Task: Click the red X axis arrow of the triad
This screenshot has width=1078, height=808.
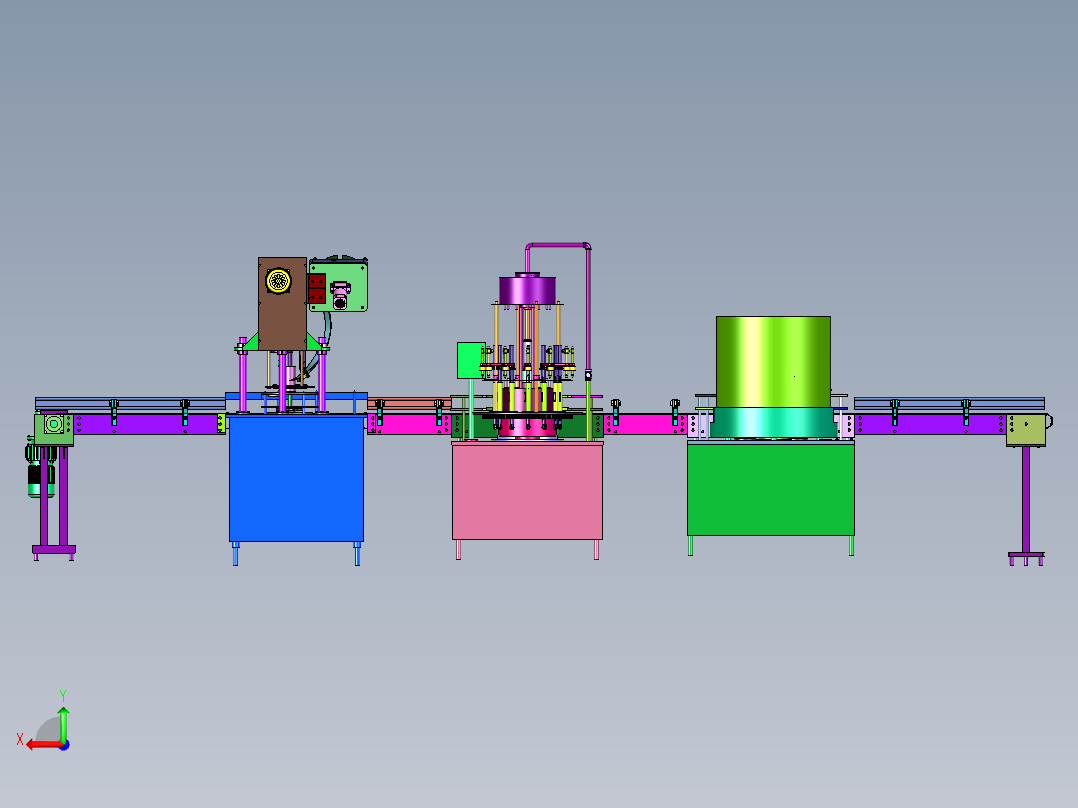Action: pyautogui.click(x=43, y=745)
